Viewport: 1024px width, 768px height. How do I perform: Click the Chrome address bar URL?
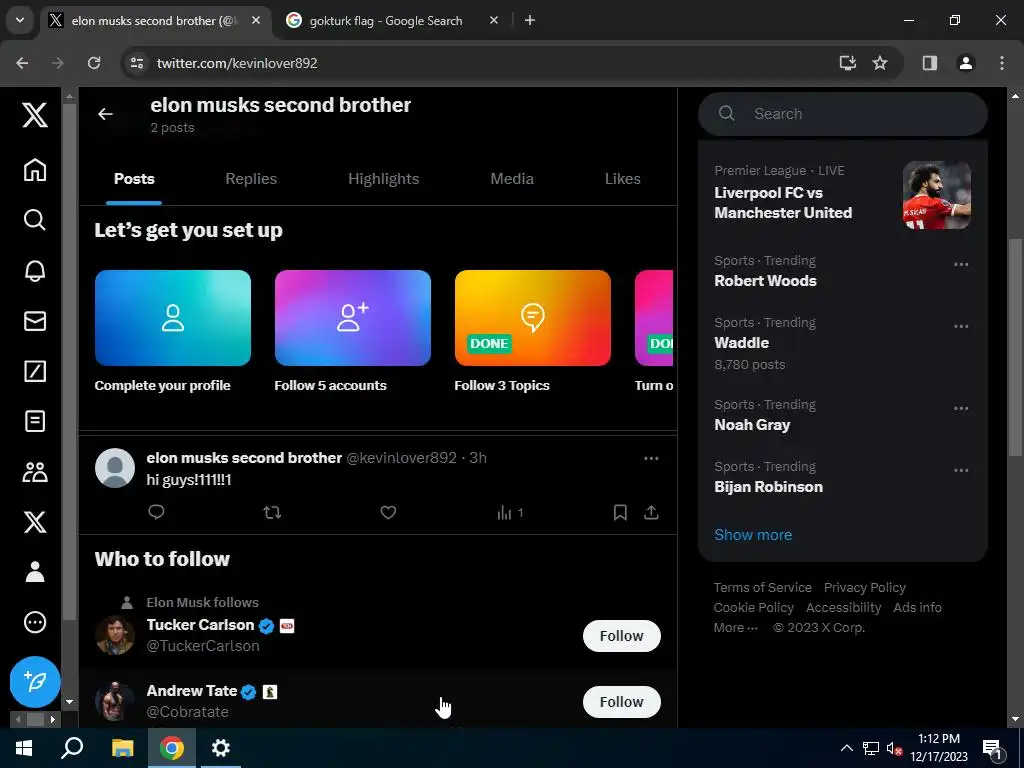(x=237, y=63)
